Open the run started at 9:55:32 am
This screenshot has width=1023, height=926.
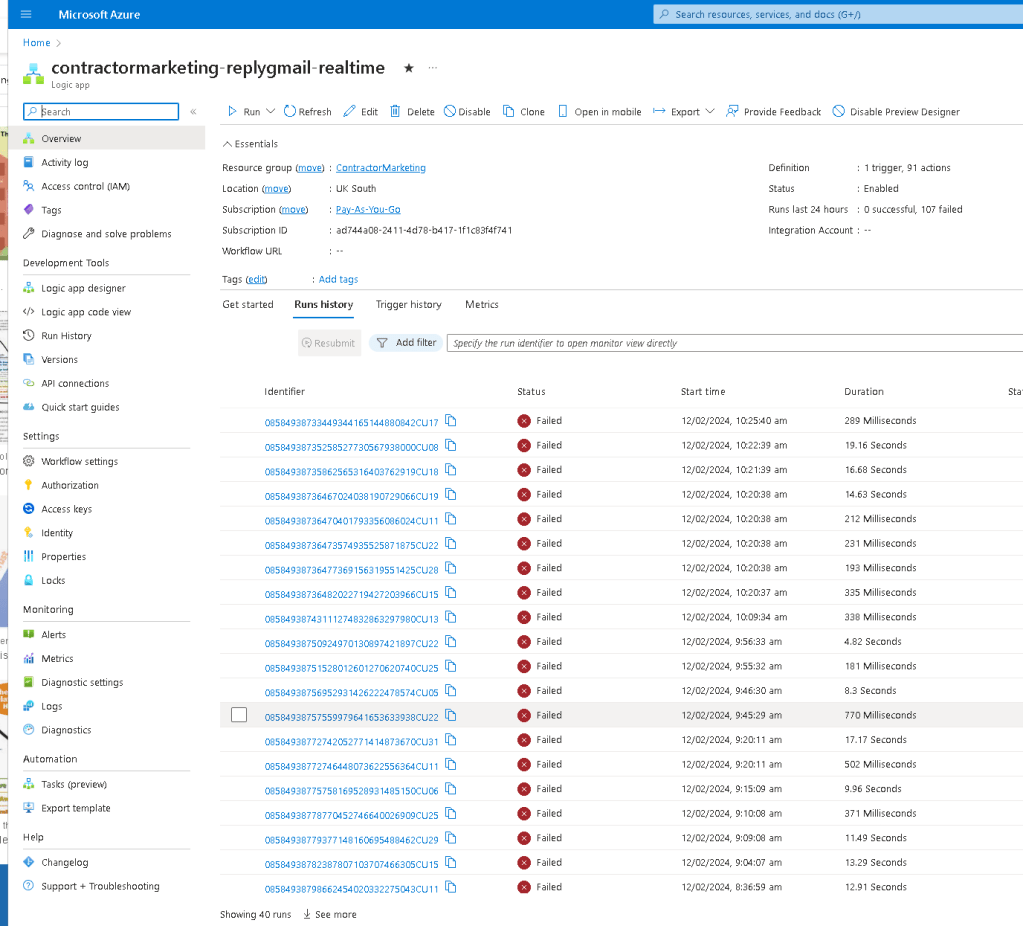[351, 668]
